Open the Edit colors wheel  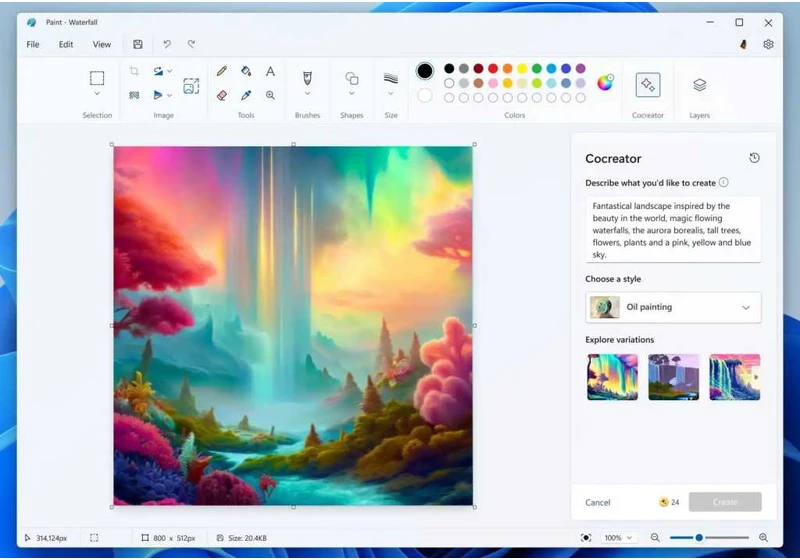(605, 82)
